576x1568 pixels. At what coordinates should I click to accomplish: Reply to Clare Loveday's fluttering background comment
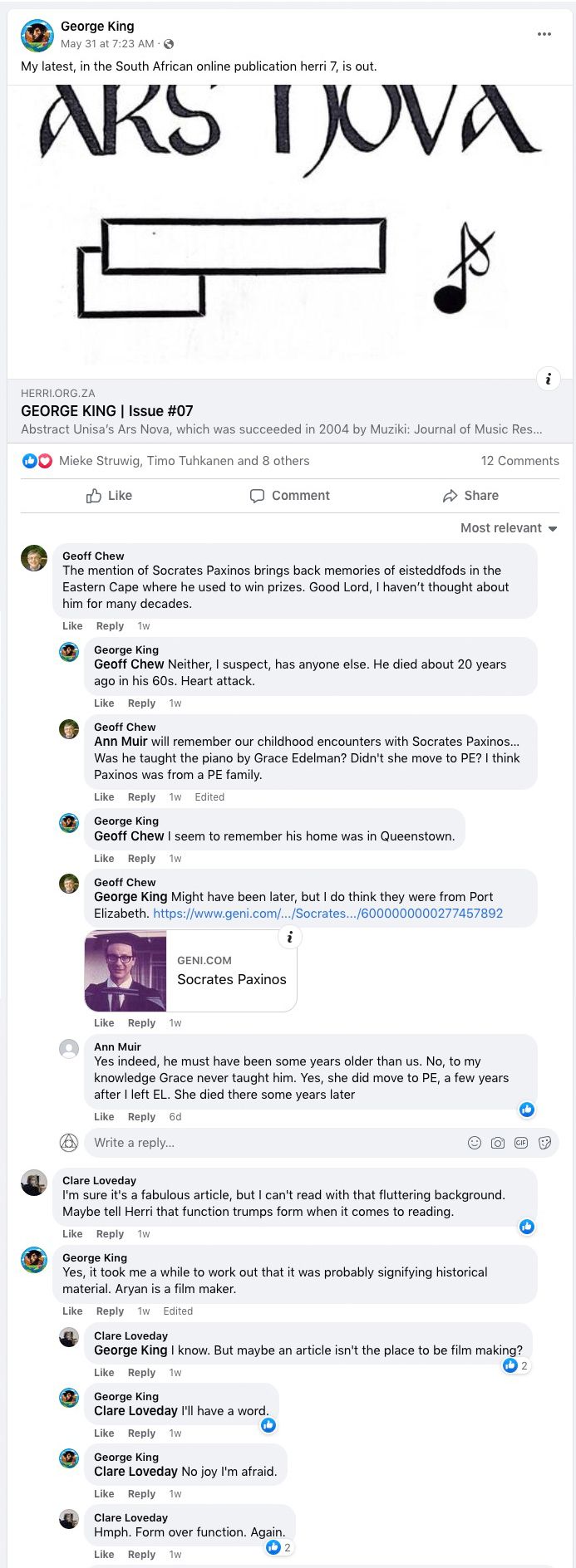click(110, 1234)
